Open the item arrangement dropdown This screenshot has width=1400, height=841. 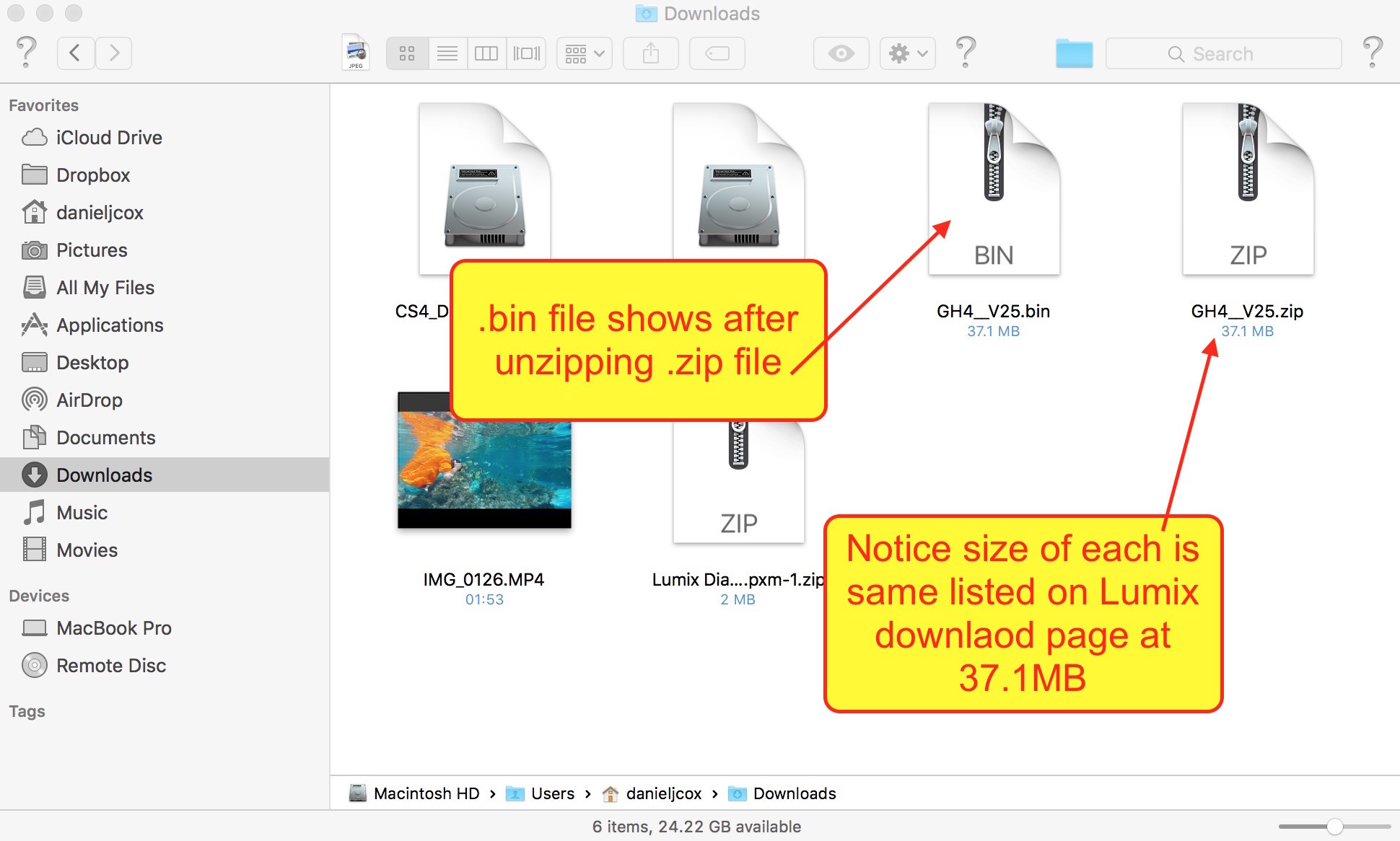pyautogui.click(x=585, y=53)
